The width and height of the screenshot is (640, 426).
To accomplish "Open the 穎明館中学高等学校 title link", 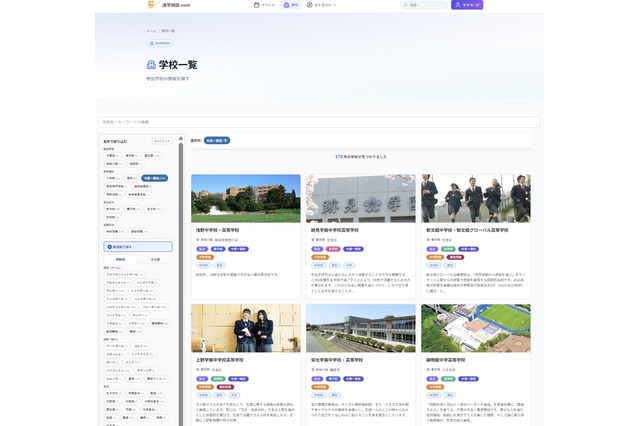I will tap(446, 360).
